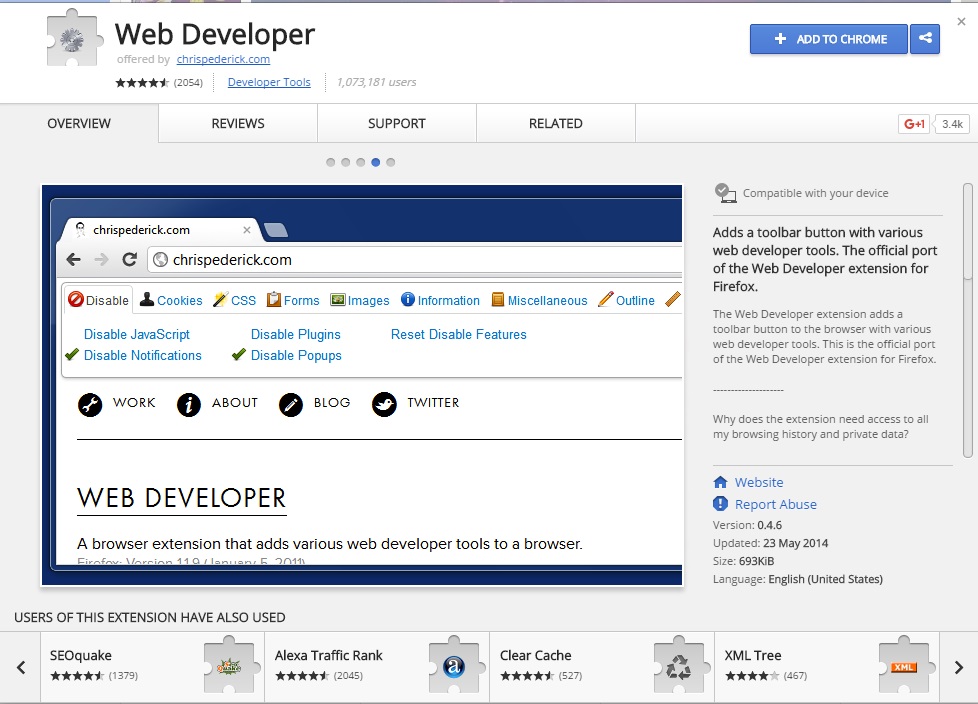
Task: Click Reset Disable Features in screenshot
Action: tap(458, 334)
